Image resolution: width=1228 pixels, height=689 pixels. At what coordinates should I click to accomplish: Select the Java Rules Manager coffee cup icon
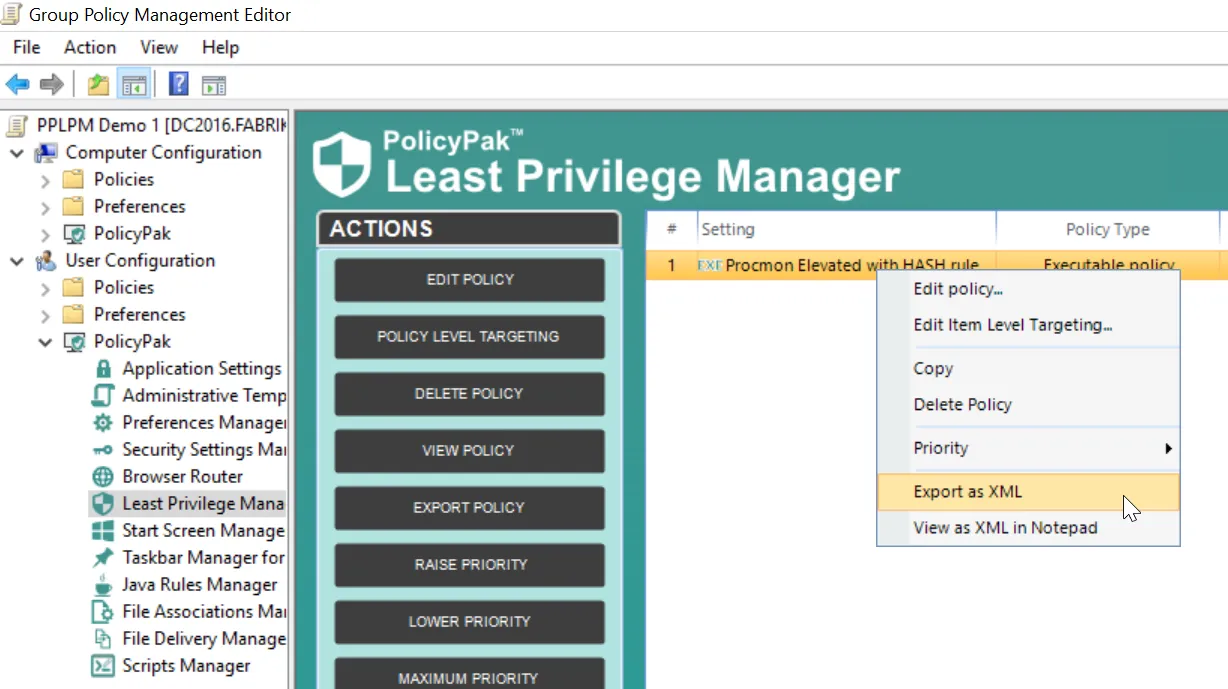(x=103, y=585)
